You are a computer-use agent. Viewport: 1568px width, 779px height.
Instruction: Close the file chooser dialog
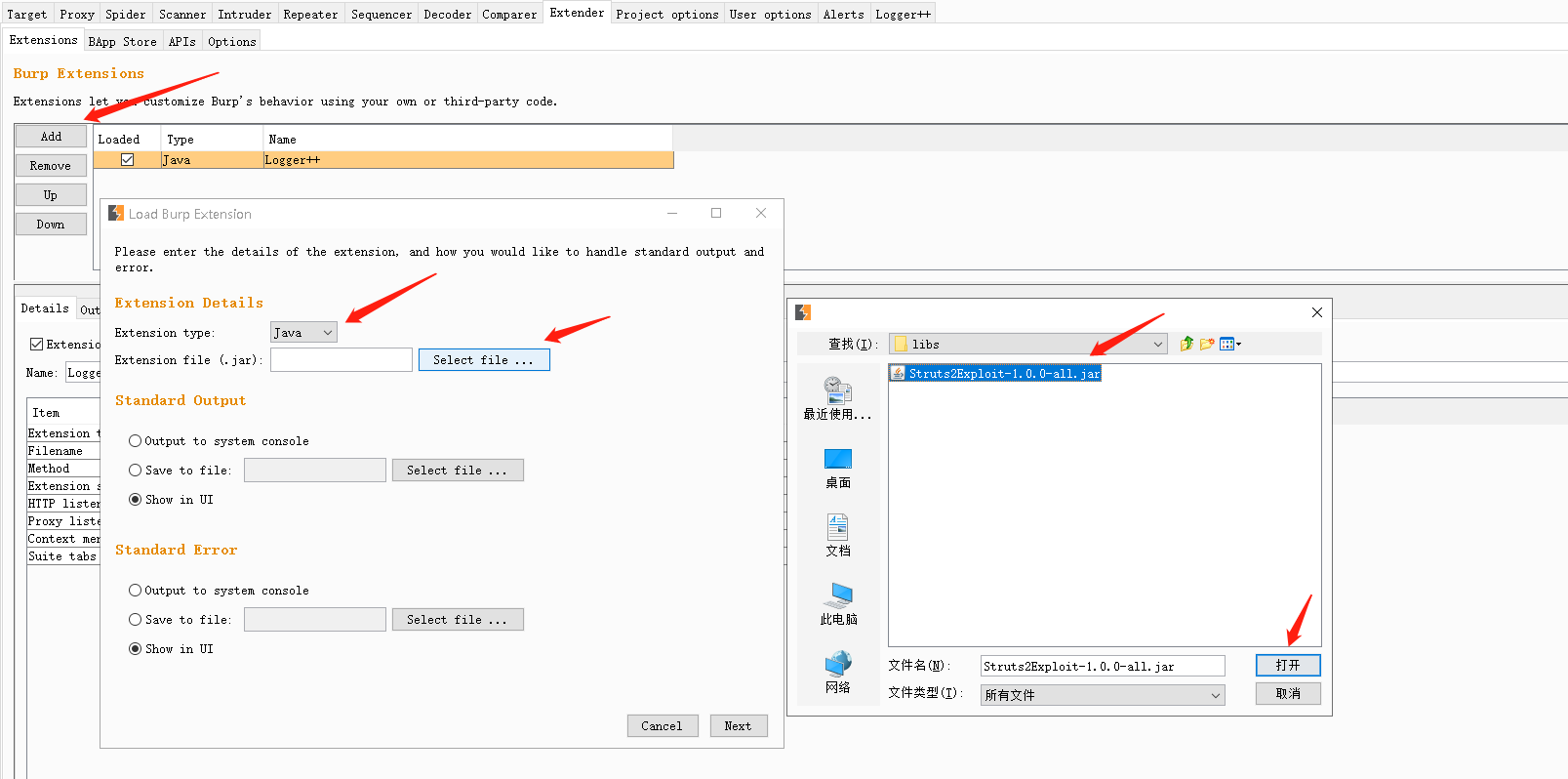tap(1316, 312)
